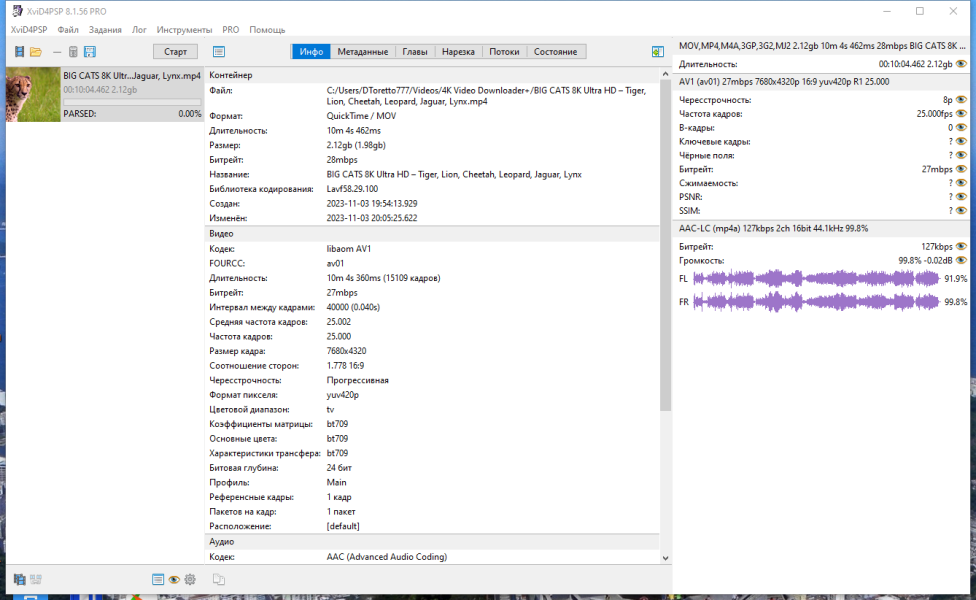Click the XviD4PSP app icon in title bar
Screen dimensions: 976x600
click(x=17, y=11)
